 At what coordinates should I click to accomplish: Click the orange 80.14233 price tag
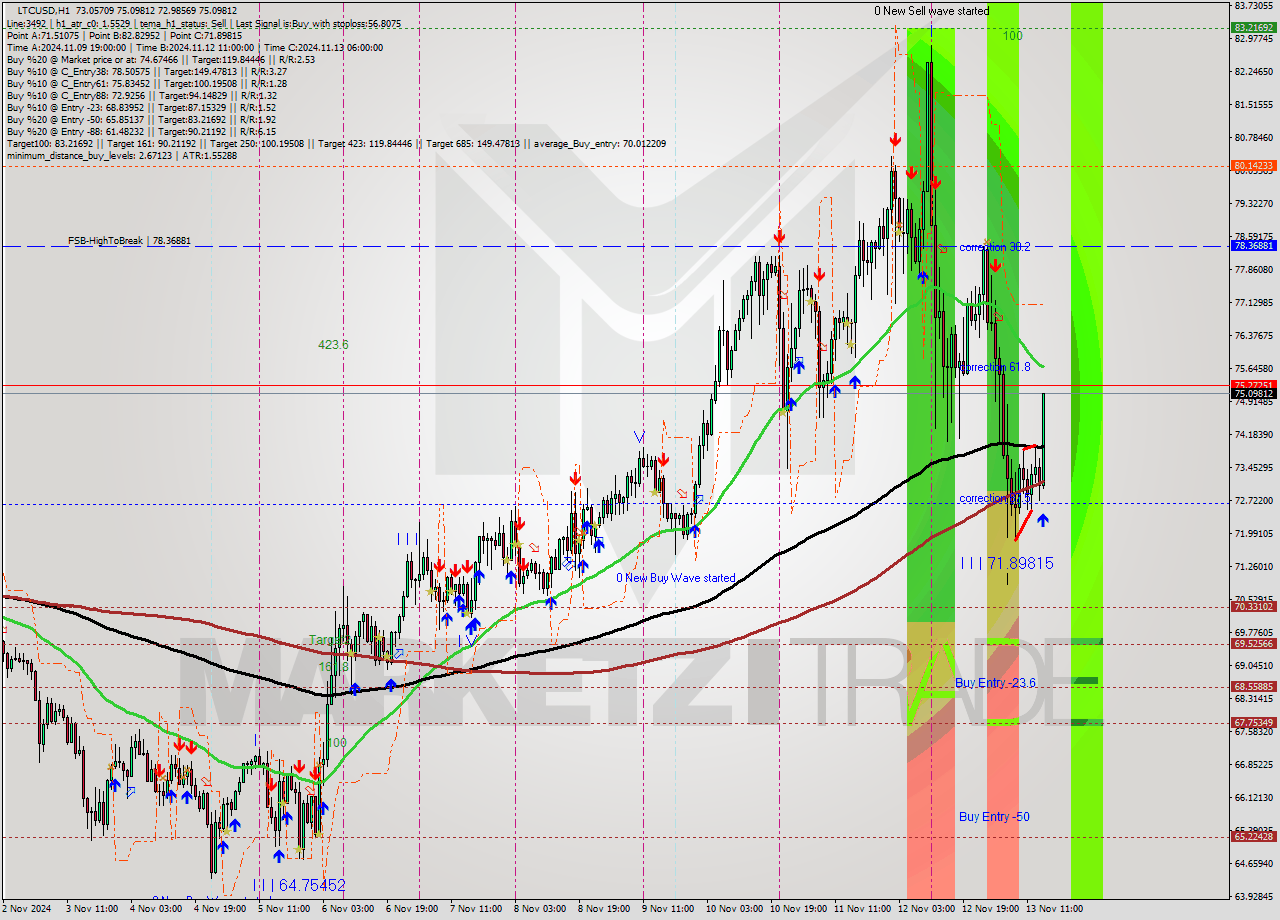coord(1253,165)
